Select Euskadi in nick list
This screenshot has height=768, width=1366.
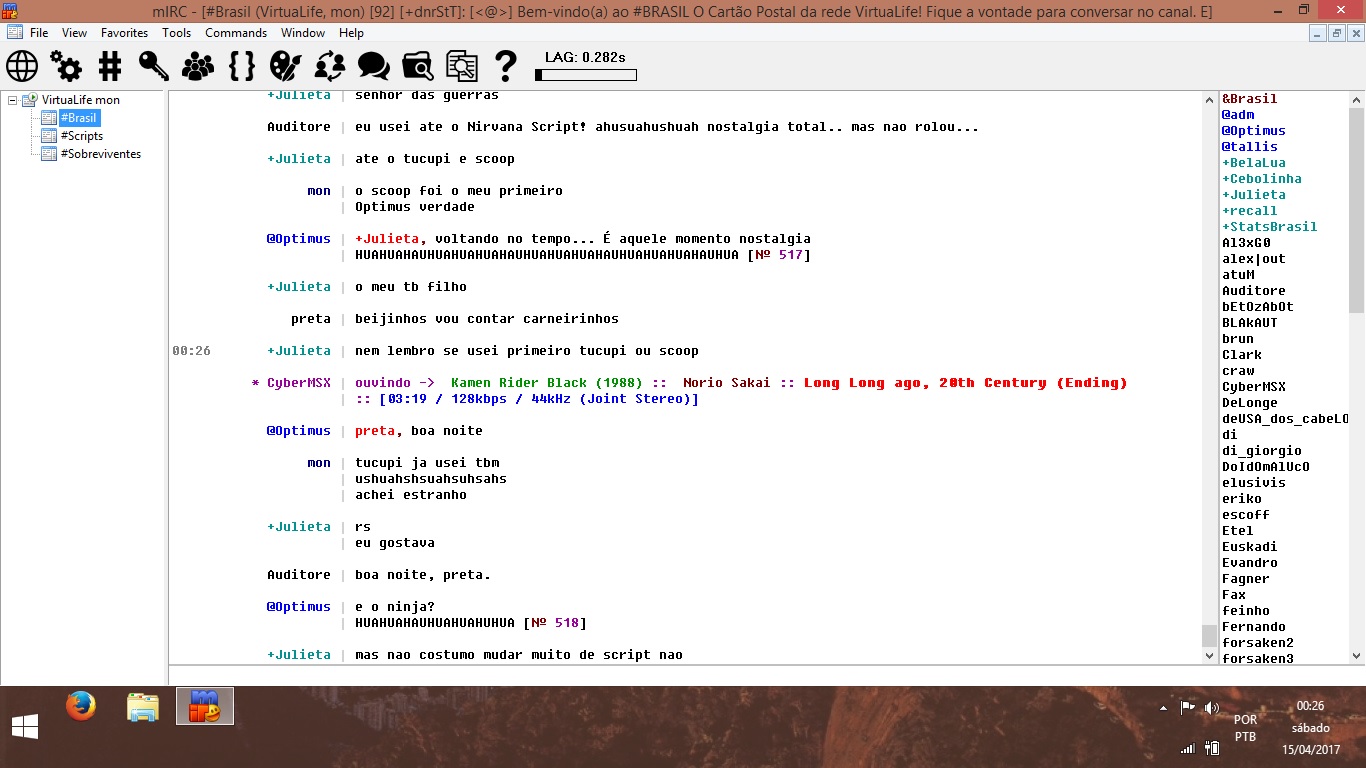click(x=1250, y=547)
